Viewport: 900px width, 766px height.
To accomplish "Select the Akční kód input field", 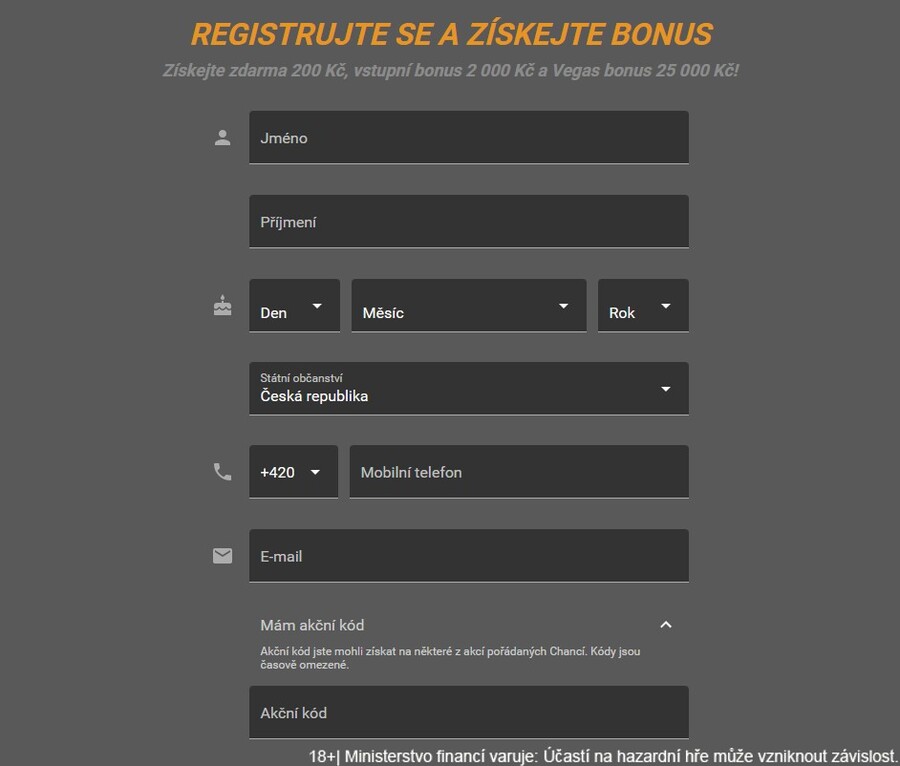I will tap(469, 712).
